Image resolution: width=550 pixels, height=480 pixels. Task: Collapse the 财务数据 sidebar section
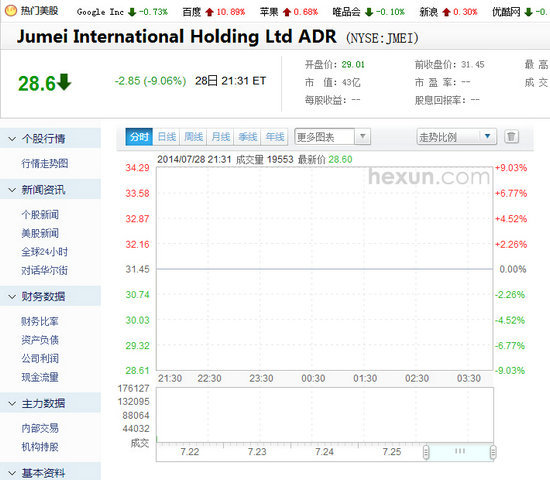12,296
